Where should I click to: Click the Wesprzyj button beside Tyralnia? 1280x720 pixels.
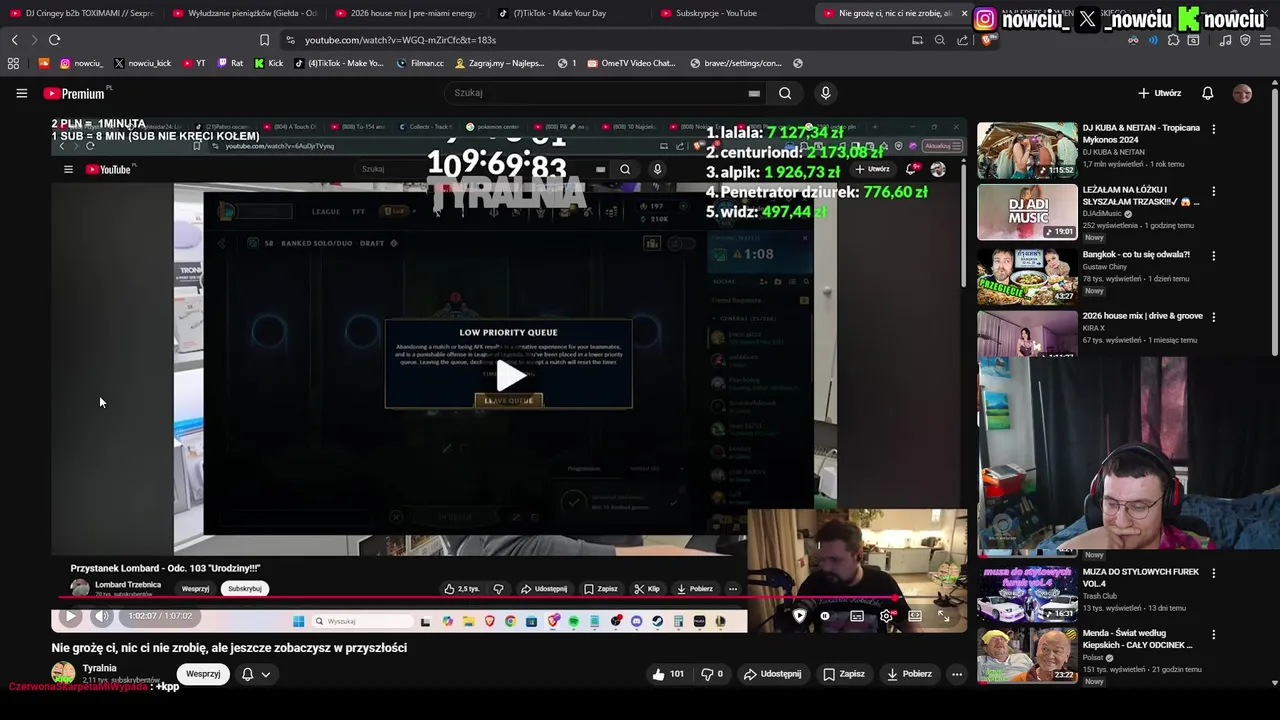203,674
